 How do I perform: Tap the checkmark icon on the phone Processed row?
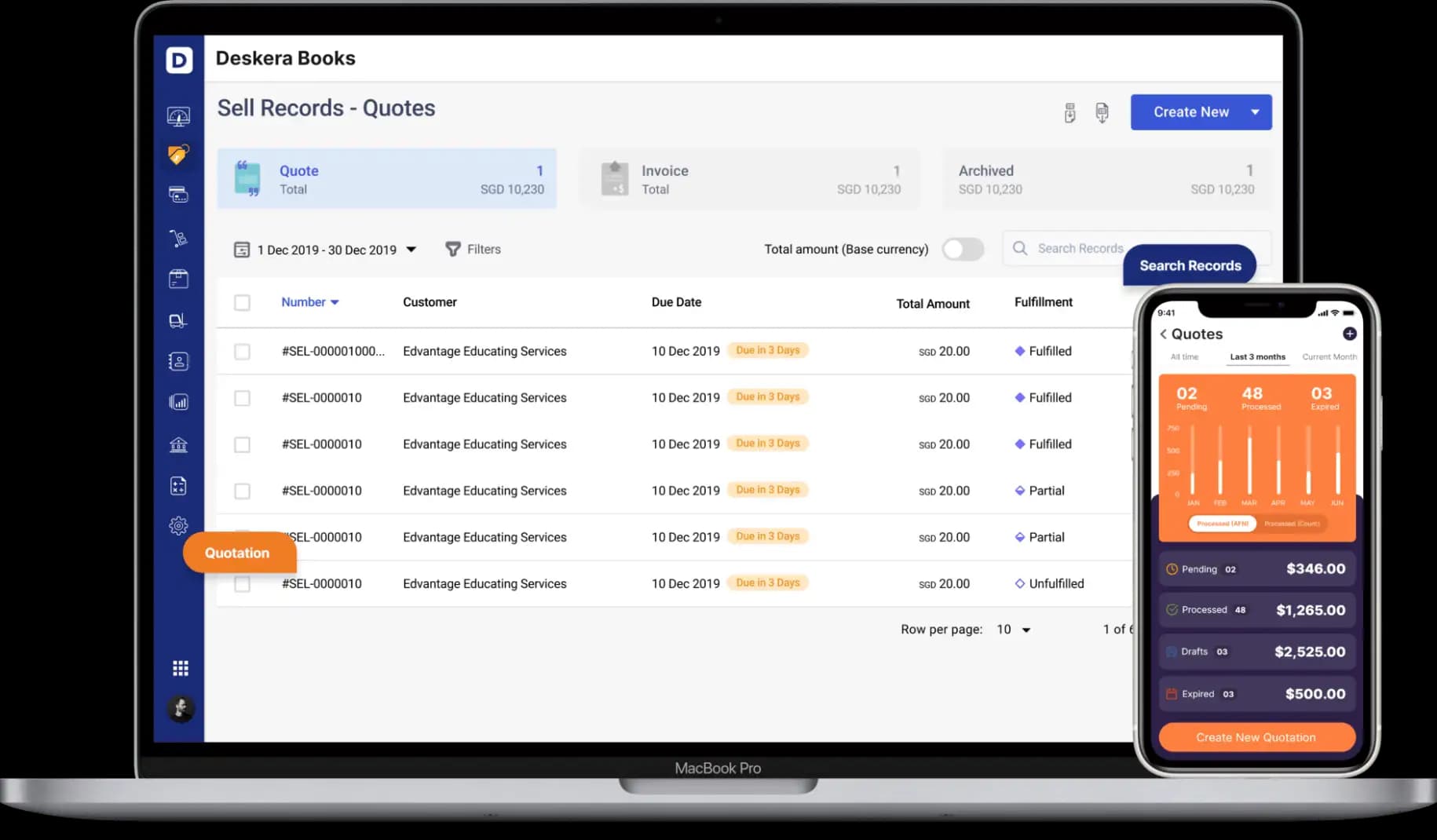1172,610
